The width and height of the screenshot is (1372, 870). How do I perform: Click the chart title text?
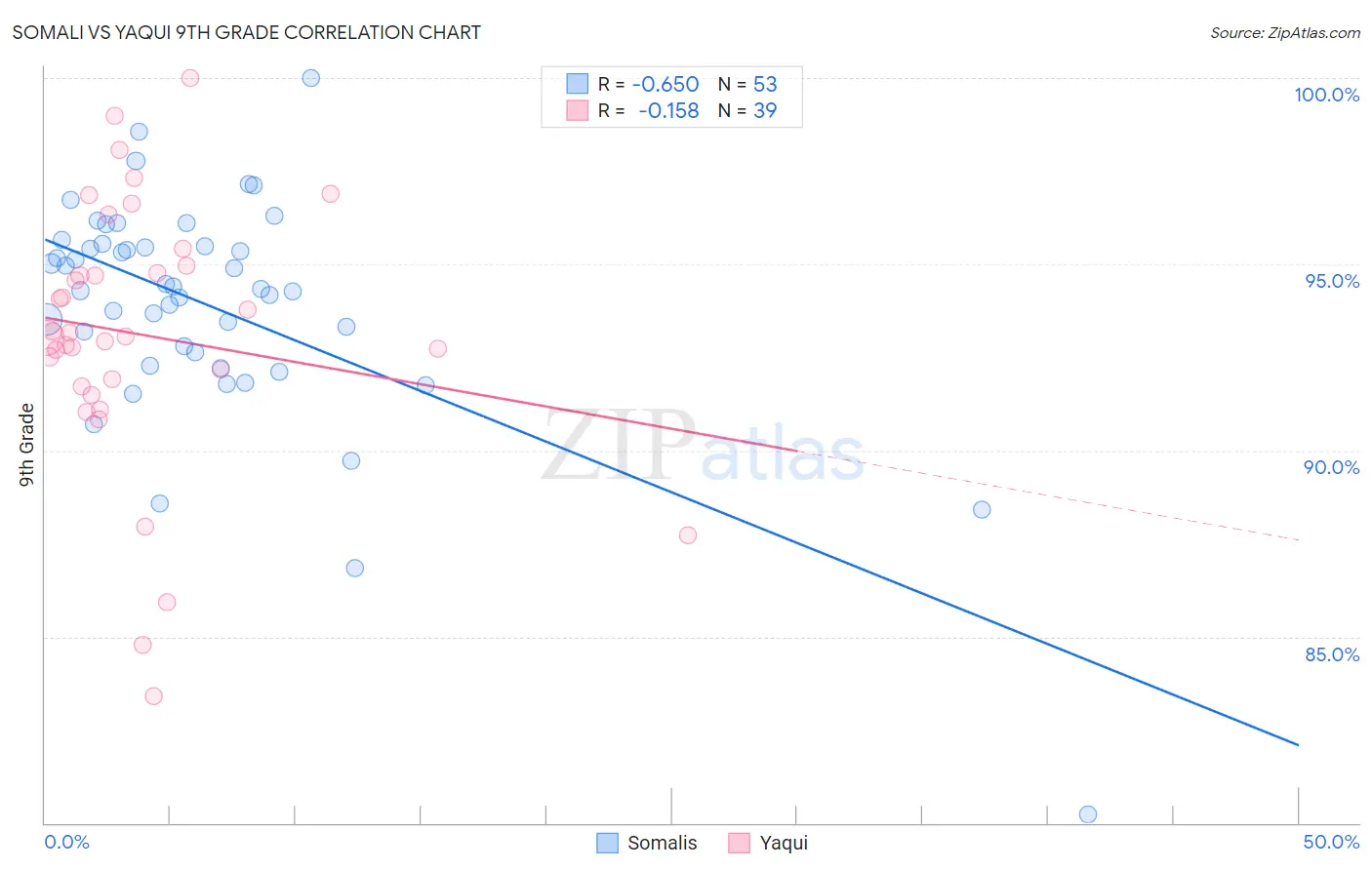coord(247,32)
